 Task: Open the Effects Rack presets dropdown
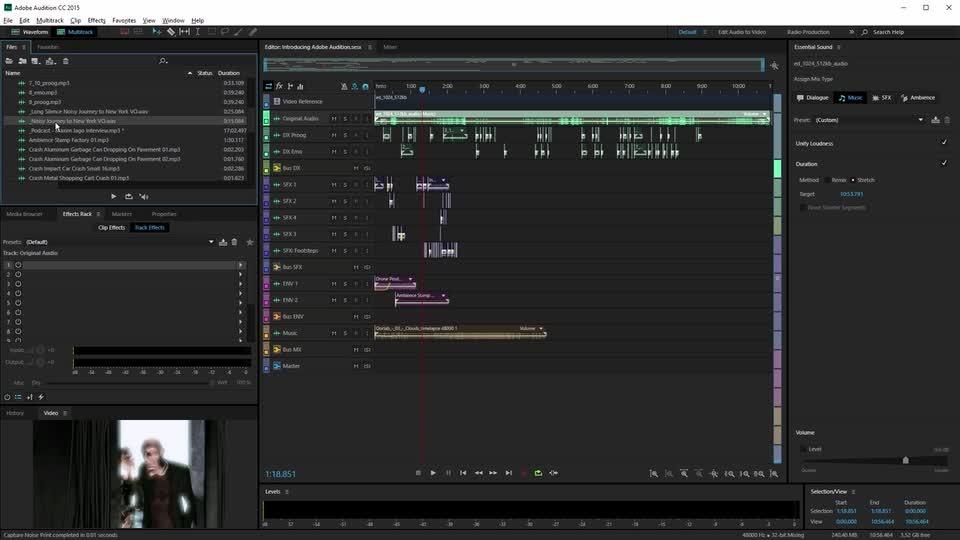[x=211, y=242]
